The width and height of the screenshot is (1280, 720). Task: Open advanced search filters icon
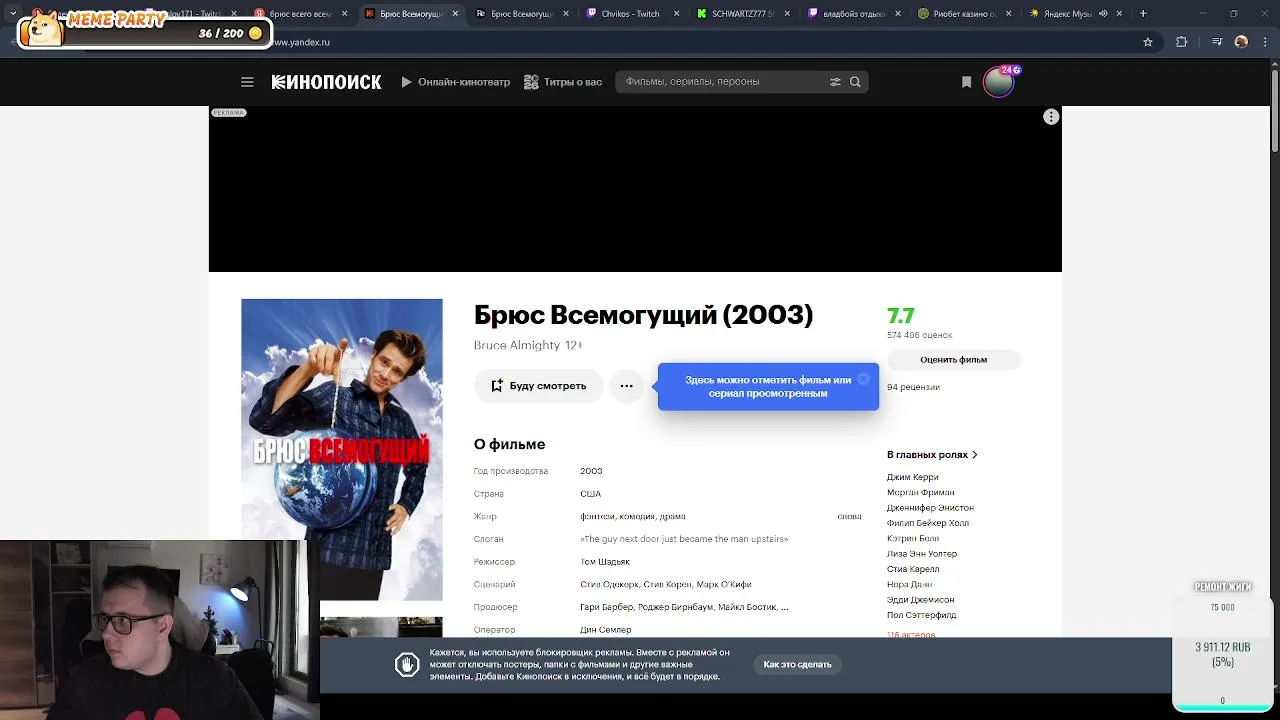835,82
